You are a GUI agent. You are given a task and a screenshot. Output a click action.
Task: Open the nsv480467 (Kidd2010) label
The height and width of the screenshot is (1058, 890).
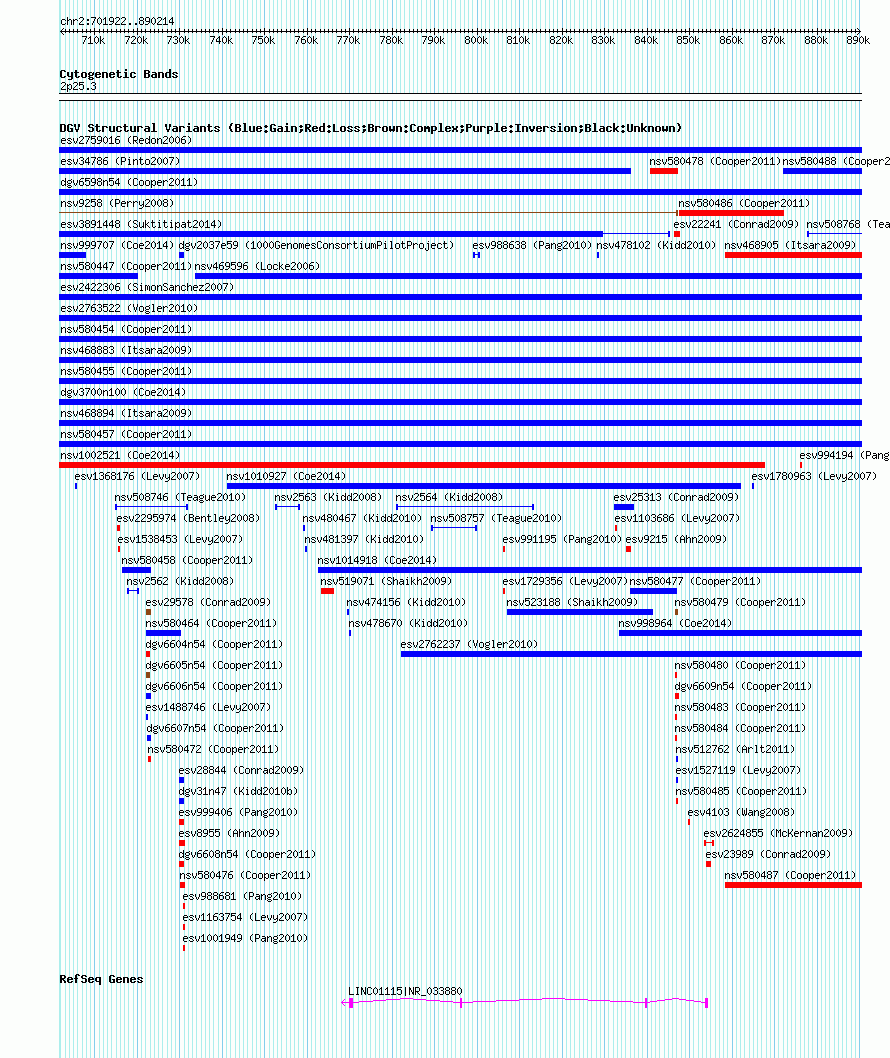pos(362,518)
